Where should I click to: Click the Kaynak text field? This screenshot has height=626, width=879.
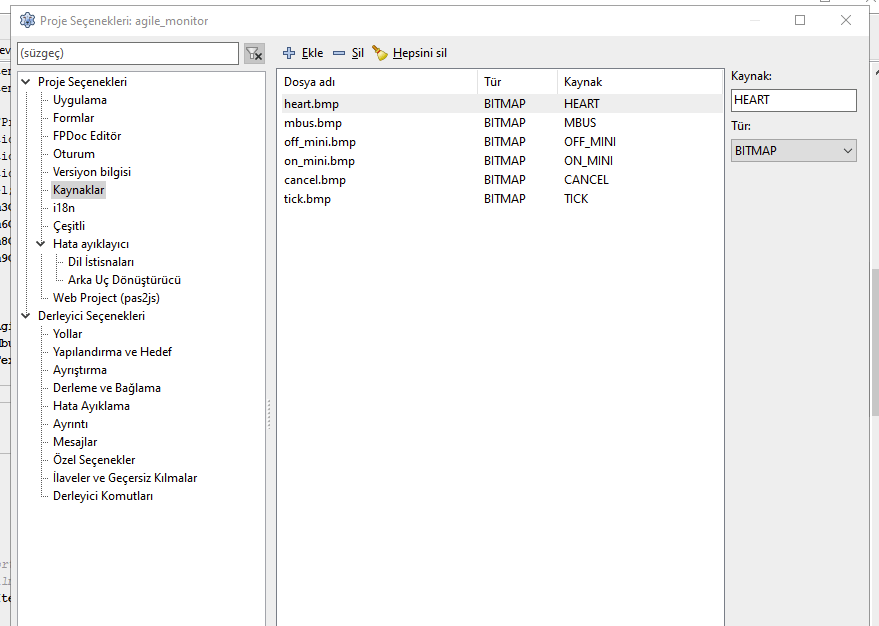tap(793, 100)
